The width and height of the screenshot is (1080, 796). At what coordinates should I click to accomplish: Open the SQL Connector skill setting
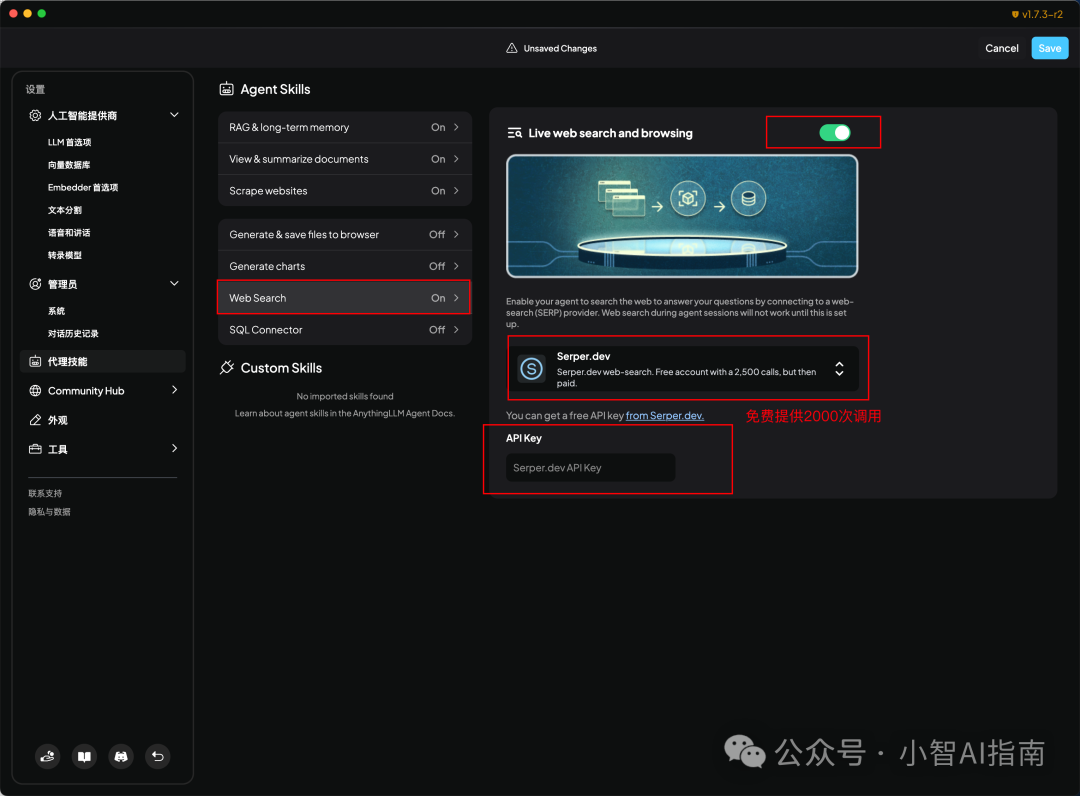tap(344, 330)
